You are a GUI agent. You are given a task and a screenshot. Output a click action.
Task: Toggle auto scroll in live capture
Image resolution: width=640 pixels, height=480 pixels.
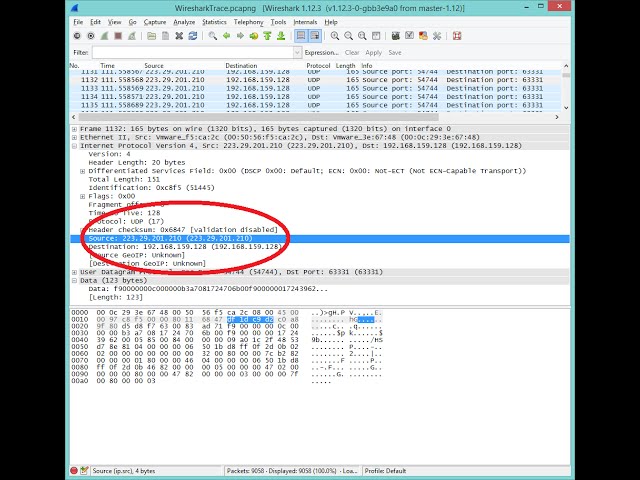point(315,36)
